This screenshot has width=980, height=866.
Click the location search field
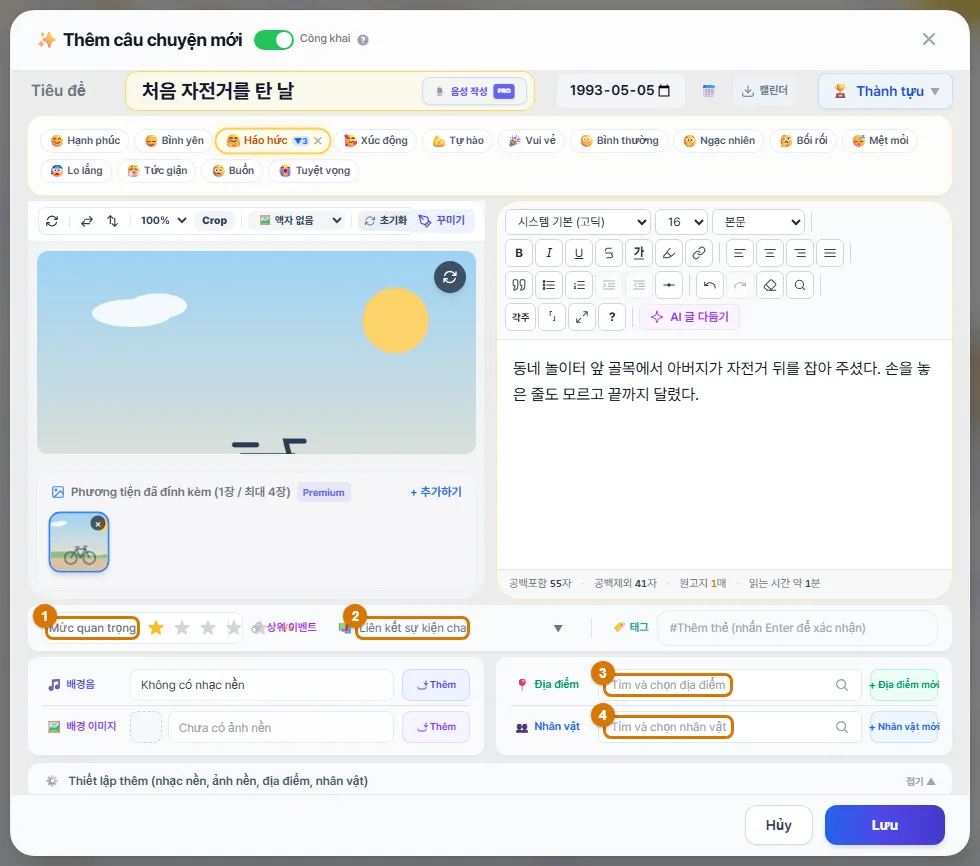729,685
